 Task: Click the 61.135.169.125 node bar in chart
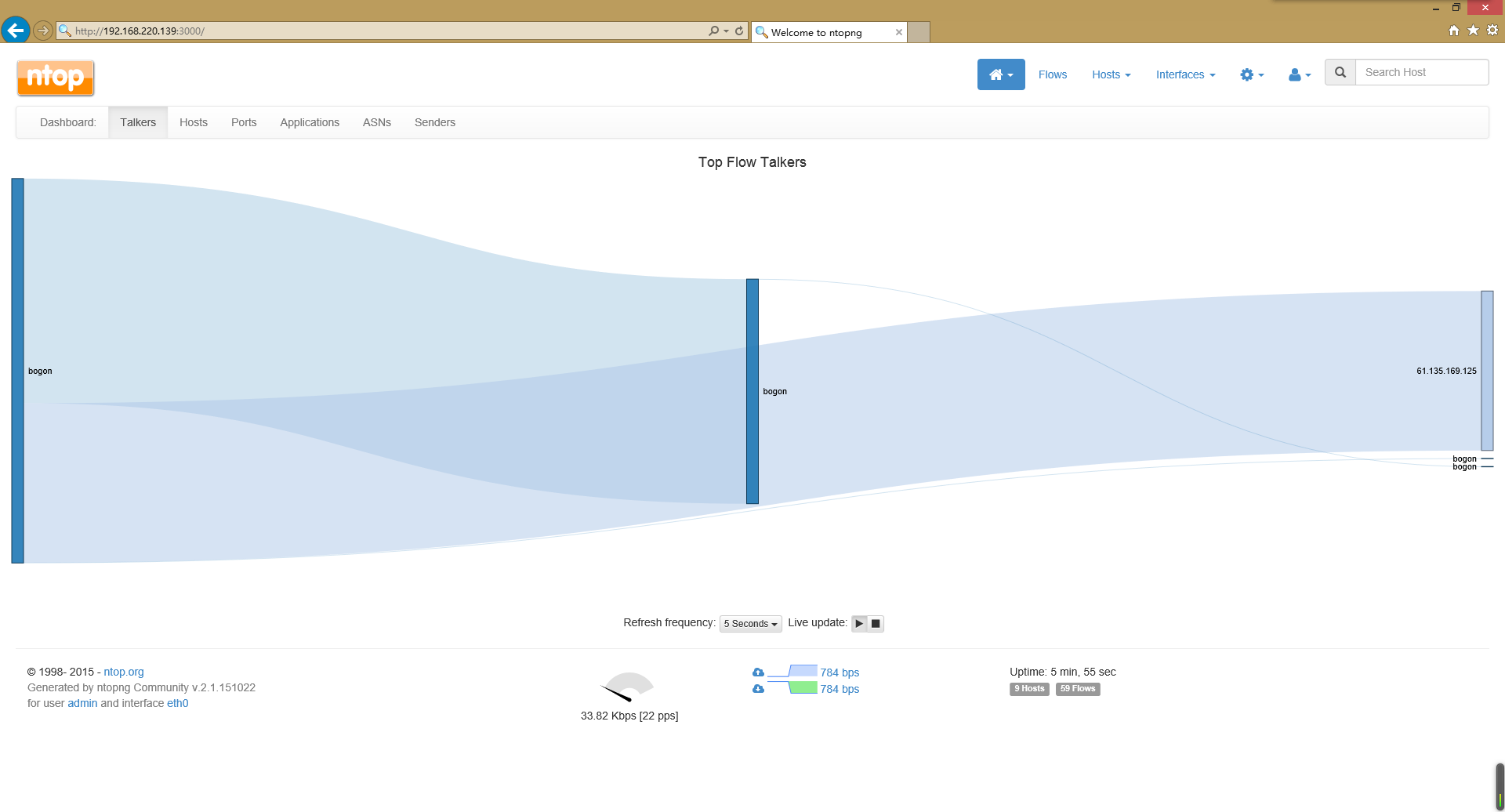point(1486,370)
